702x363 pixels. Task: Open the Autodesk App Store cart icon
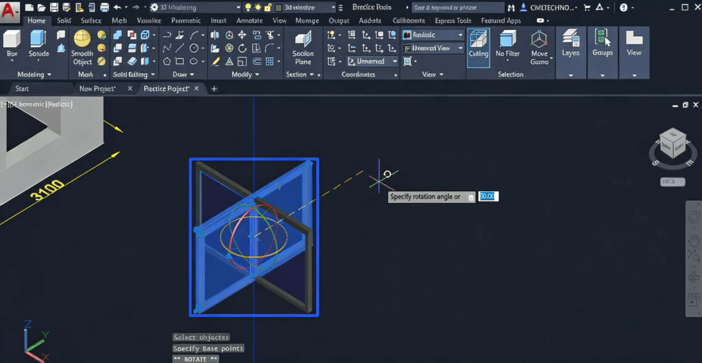coord(586,8)
